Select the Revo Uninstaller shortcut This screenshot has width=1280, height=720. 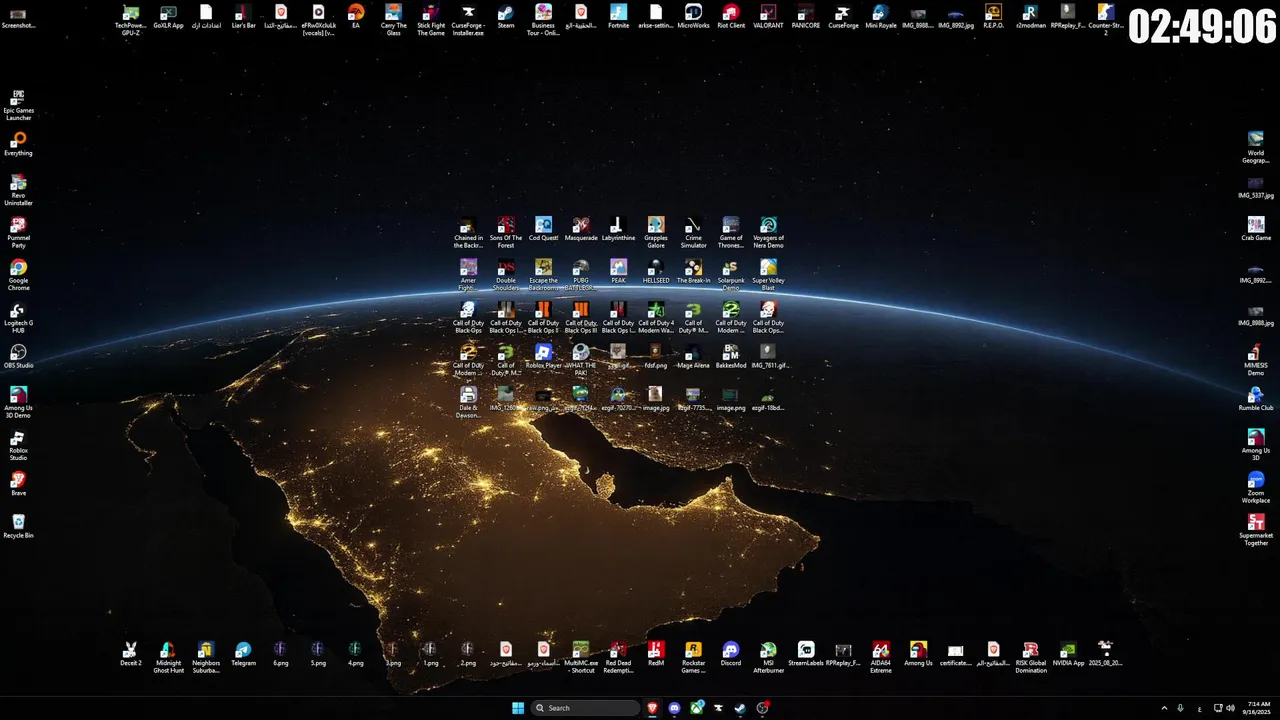[x=18, y=190]
